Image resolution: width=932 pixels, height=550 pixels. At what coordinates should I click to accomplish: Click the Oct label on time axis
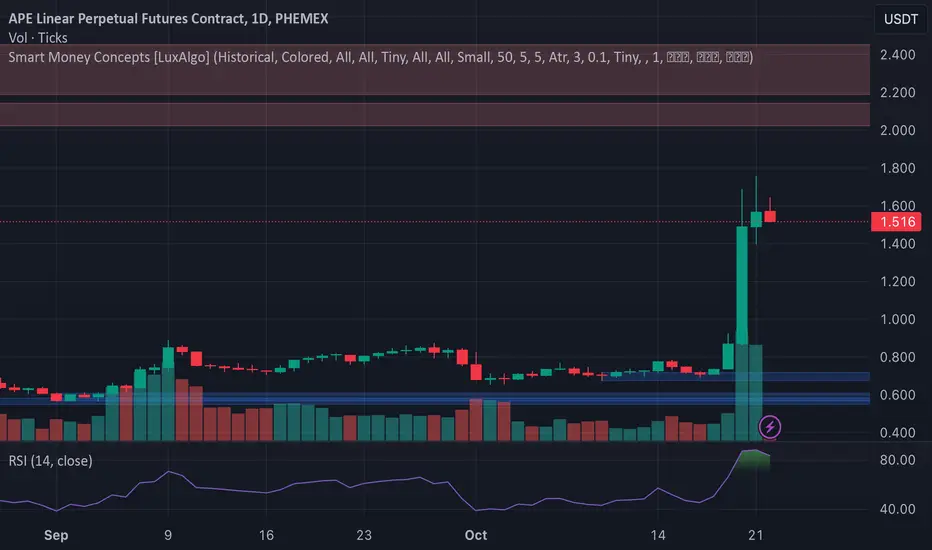[476, 535]
